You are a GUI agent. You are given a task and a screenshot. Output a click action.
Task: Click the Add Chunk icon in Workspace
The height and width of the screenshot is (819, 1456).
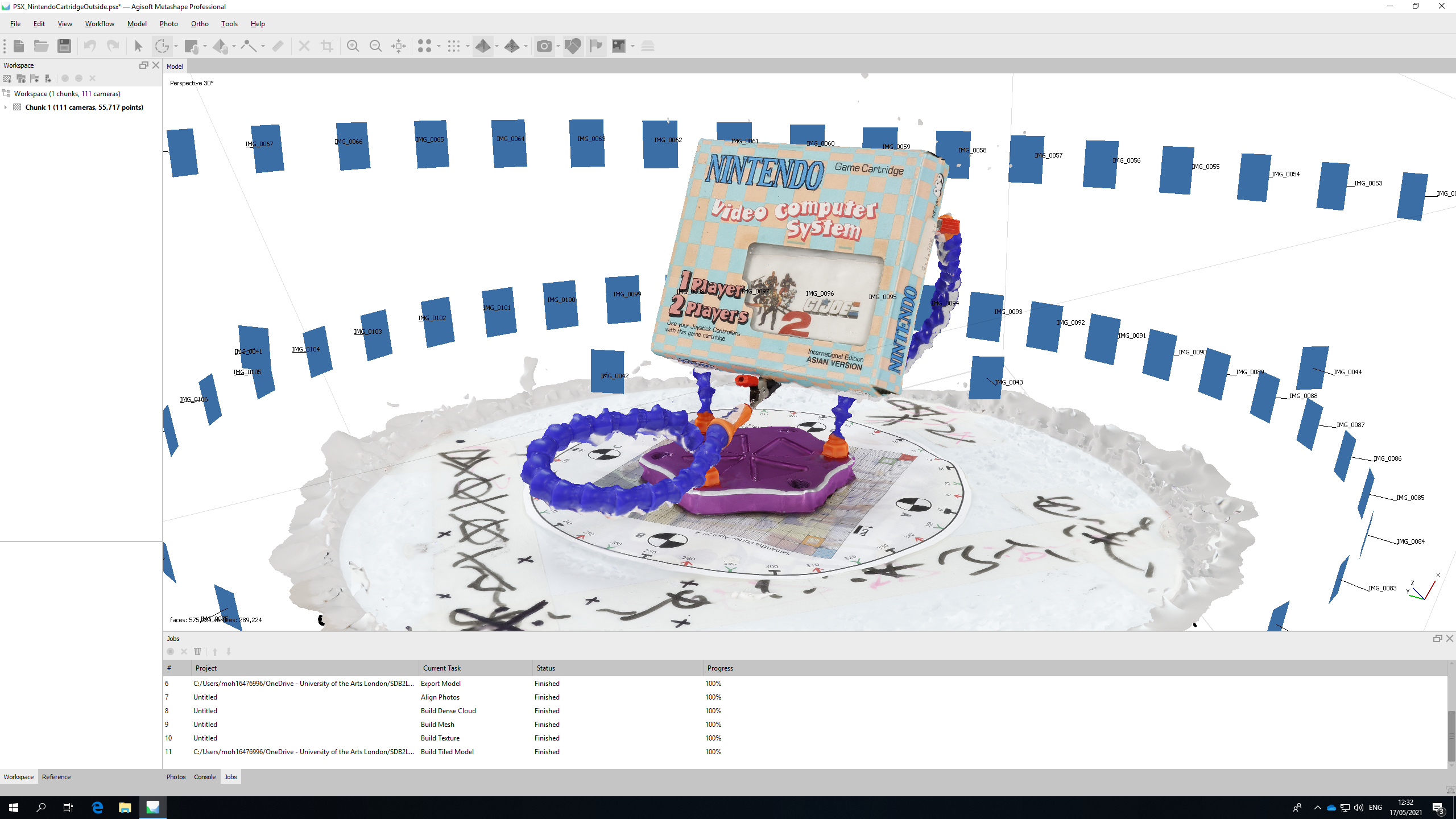pyautogui.click(x=7, y=78)
